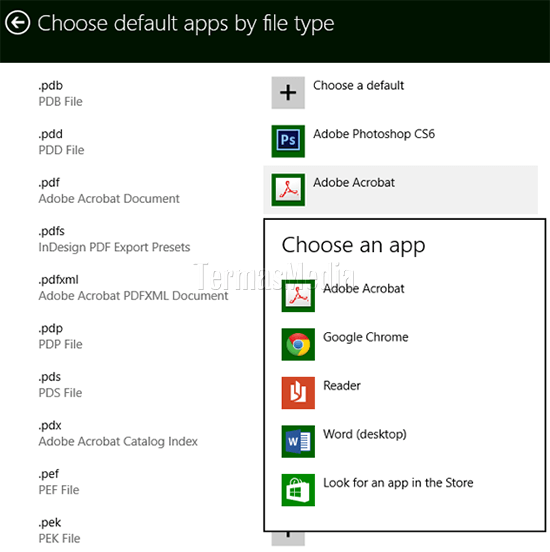
Task: Click 'Adobe Acrobat PDFXML Document' description
Action: pos(133,296)
